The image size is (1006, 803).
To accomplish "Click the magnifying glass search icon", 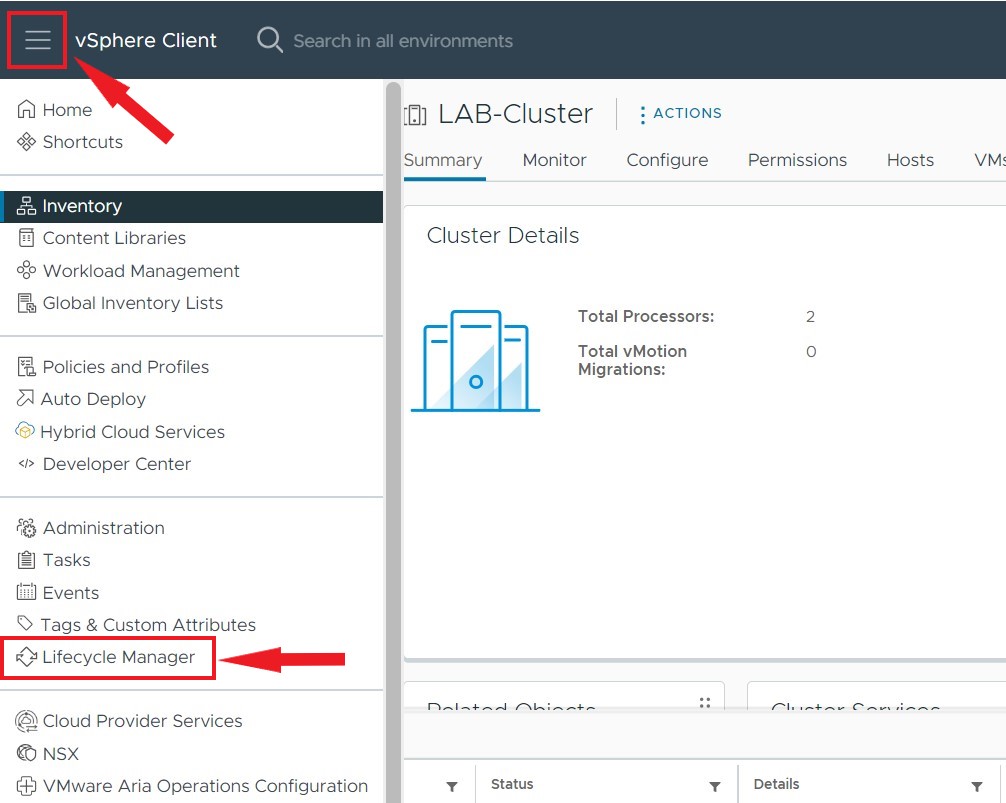I will (269, 40).
